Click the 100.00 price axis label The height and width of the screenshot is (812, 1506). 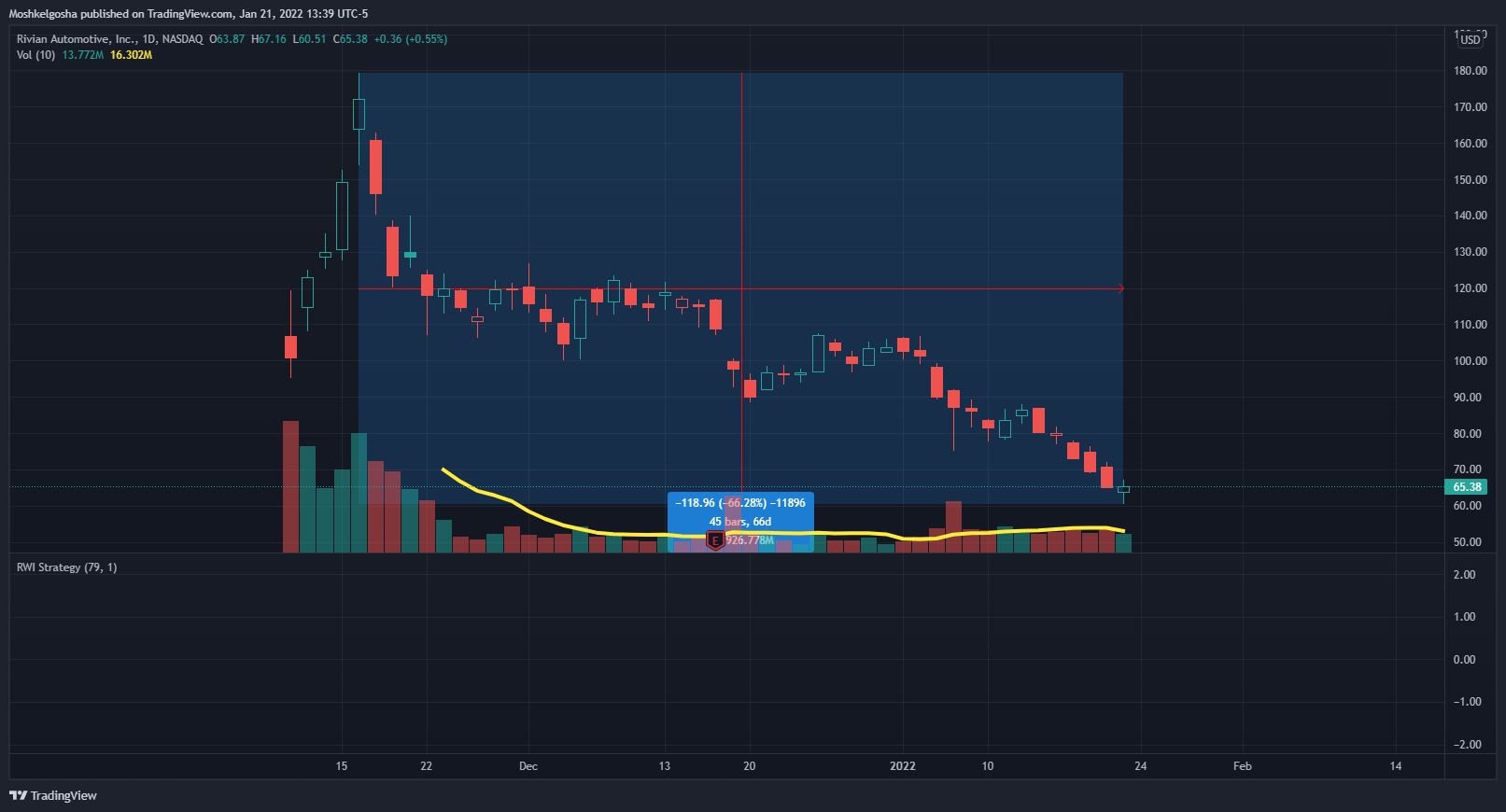click(x=1471, y=361)
